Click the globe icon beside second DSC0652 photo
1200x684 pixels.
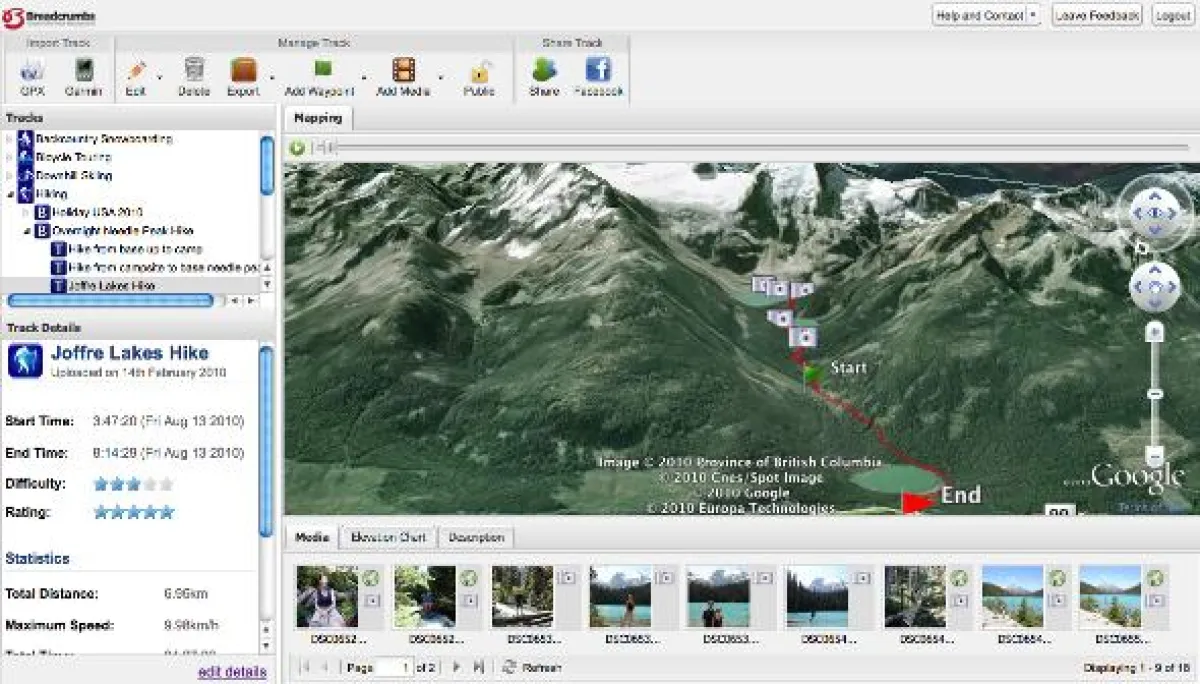(469, 578)
